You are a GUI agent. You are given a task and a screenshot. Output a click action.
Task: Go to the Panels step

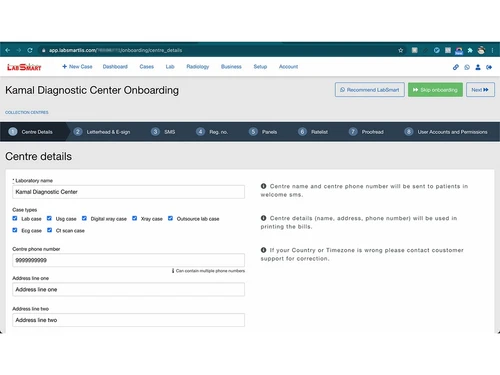tap(269, 132)
